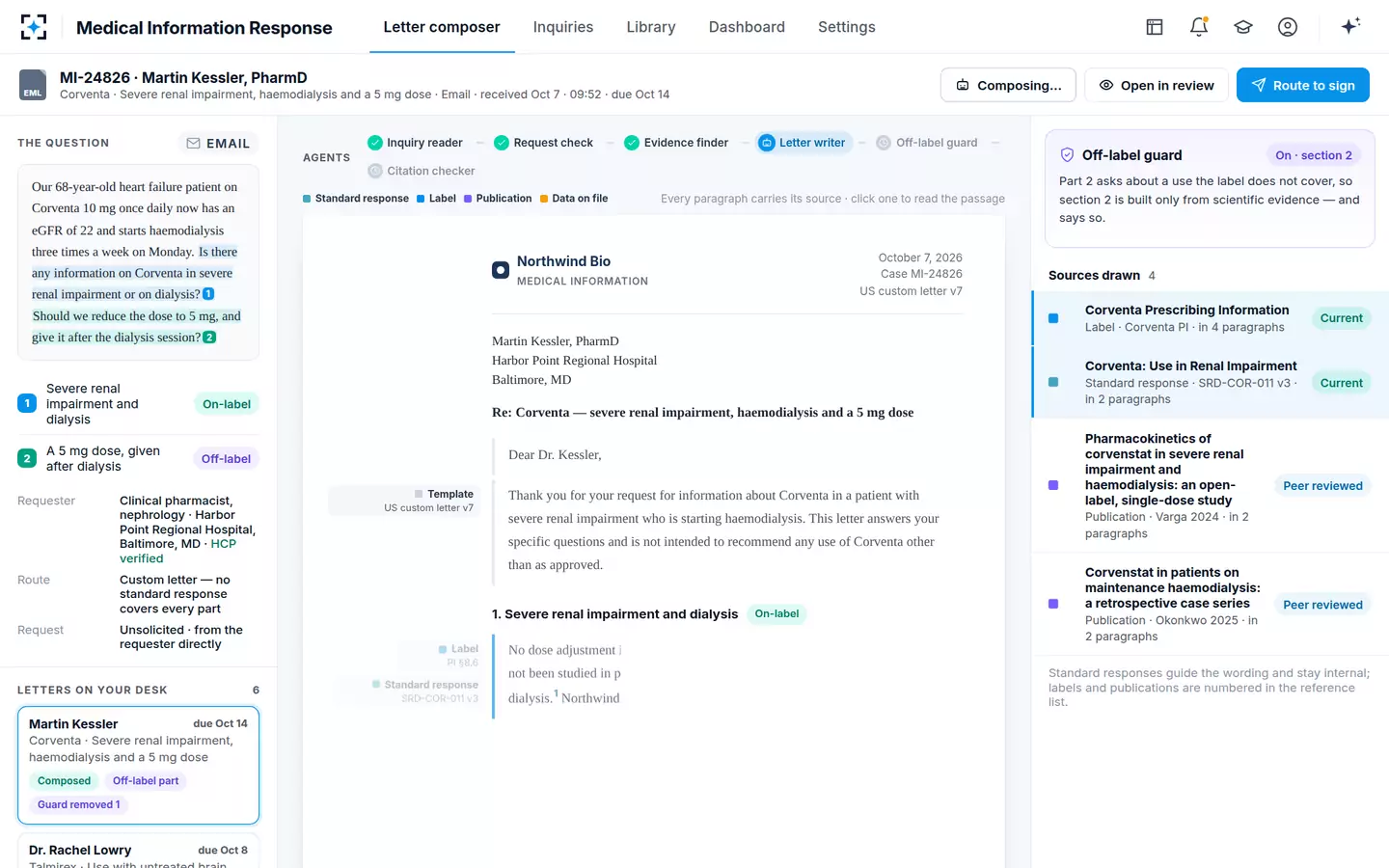Click the Guard removed 1 tag
Image resolution: width=1389 pixels, height=868 pixels.
(x=79, y=804)
